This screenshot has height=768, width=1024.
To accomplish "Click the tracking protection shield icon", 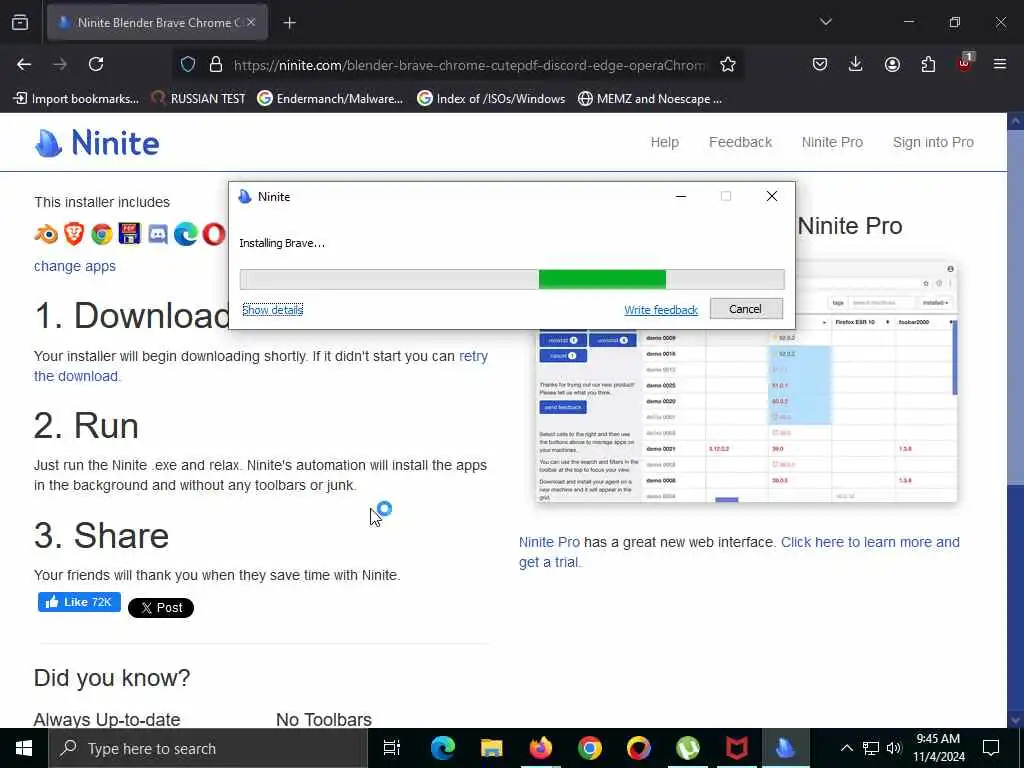I will click(x=188, y=64).
